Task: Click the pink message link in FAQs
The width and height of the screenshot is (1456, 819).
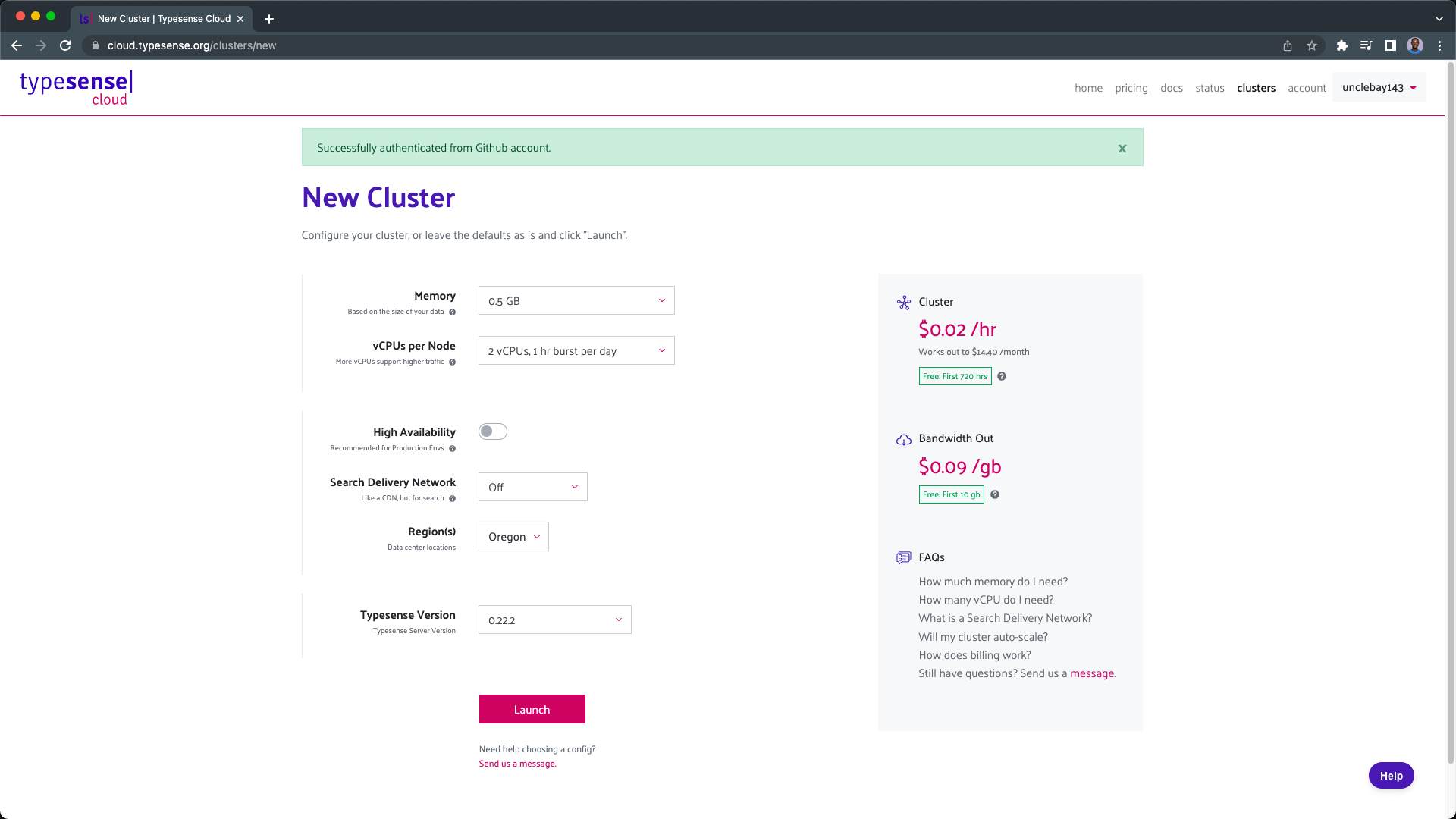Action: coord(1092,673)
